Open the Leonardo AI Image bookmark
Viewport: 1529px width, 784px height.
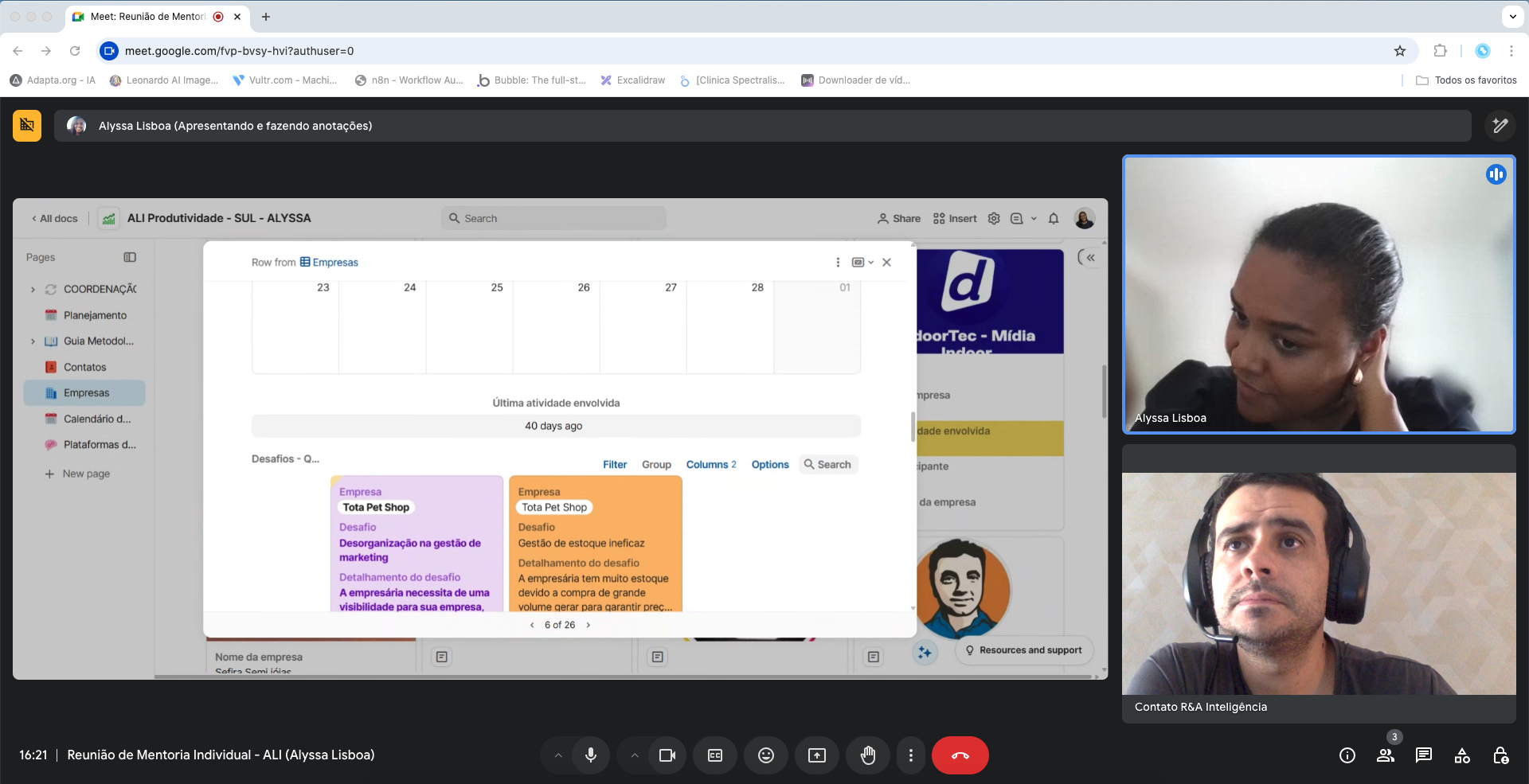click(x=164, y=80)
